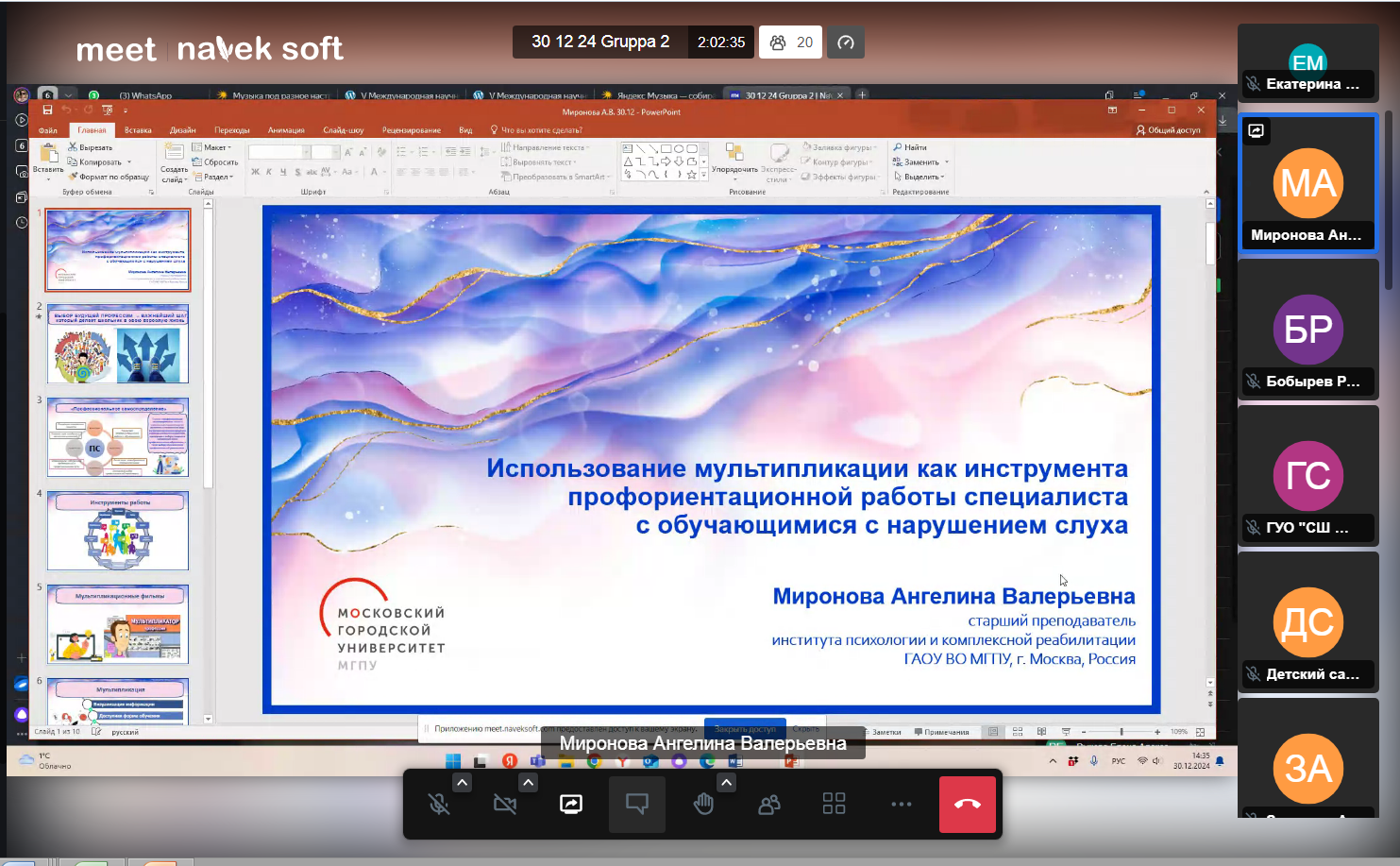Click the Найти search icon in ribbon
The width and height of the screenshot is (1400, 866).
(899, 147)
